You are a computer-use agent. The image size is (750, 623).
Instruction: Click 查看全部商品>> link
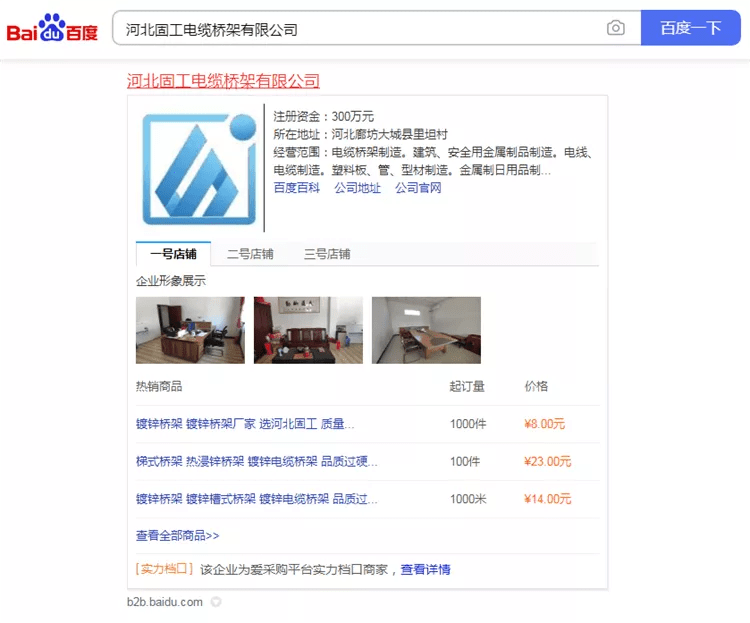(x=177, y=535)
